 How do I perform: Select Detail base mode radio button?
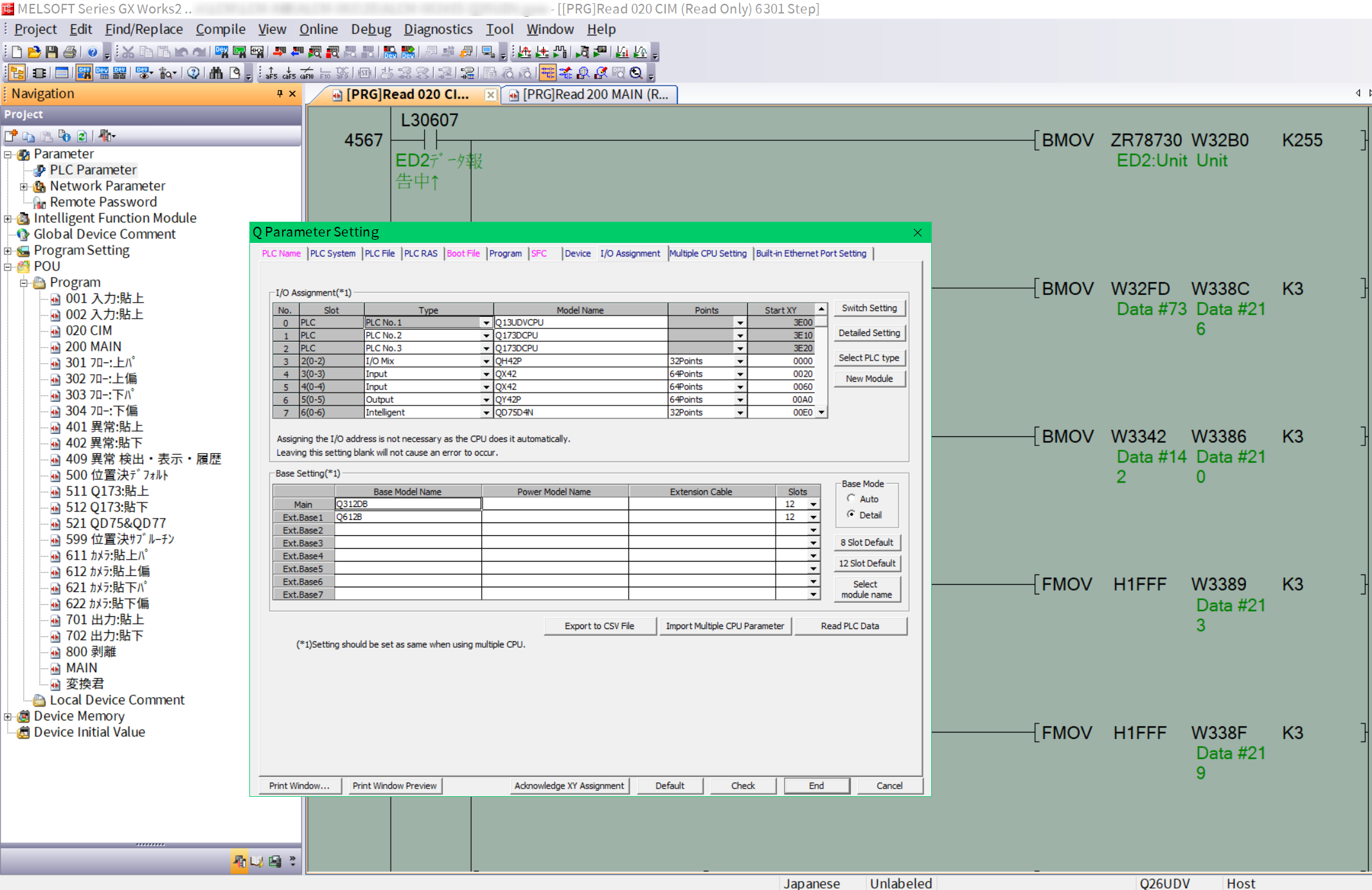pyautogui.click(x=851, y=514)
